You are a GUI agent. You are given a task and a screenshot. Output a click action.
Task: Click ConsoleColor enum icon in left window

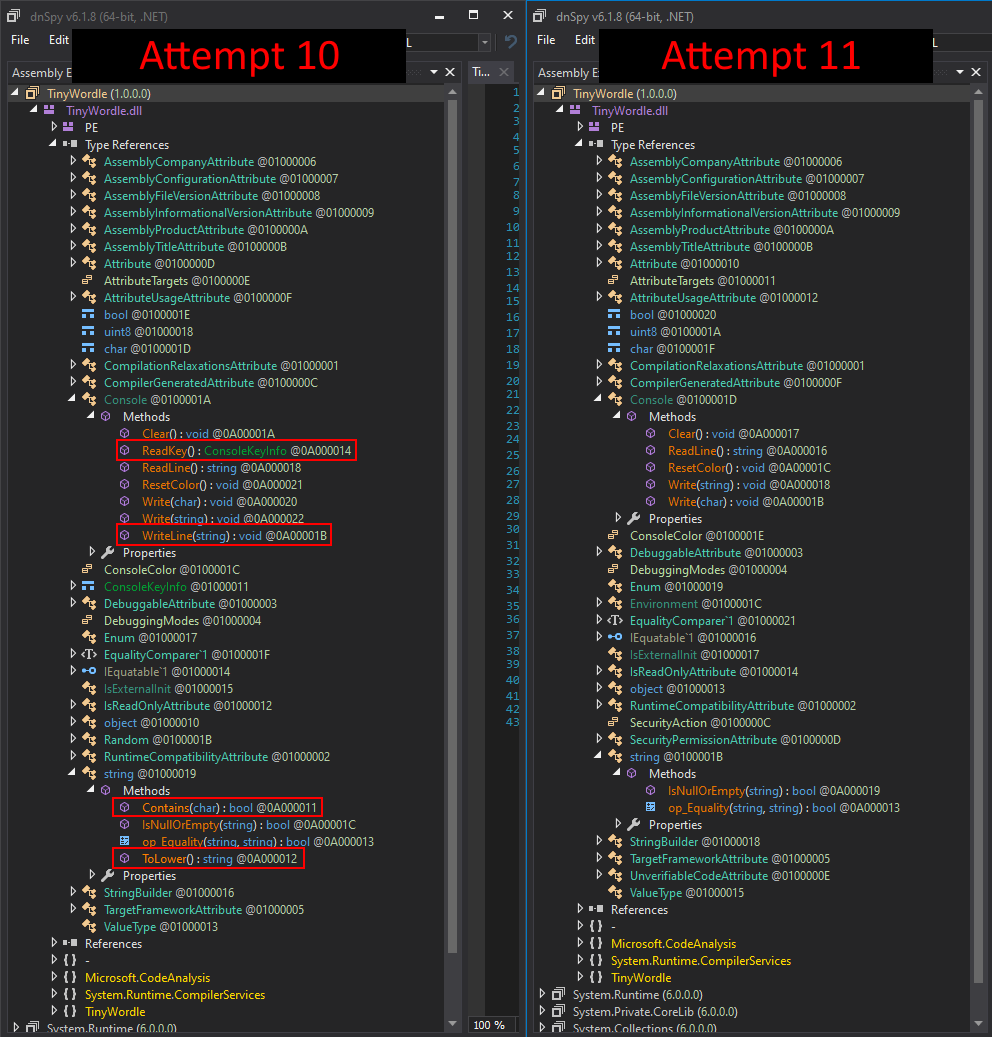pyautogui.click(x=87, y=569)
